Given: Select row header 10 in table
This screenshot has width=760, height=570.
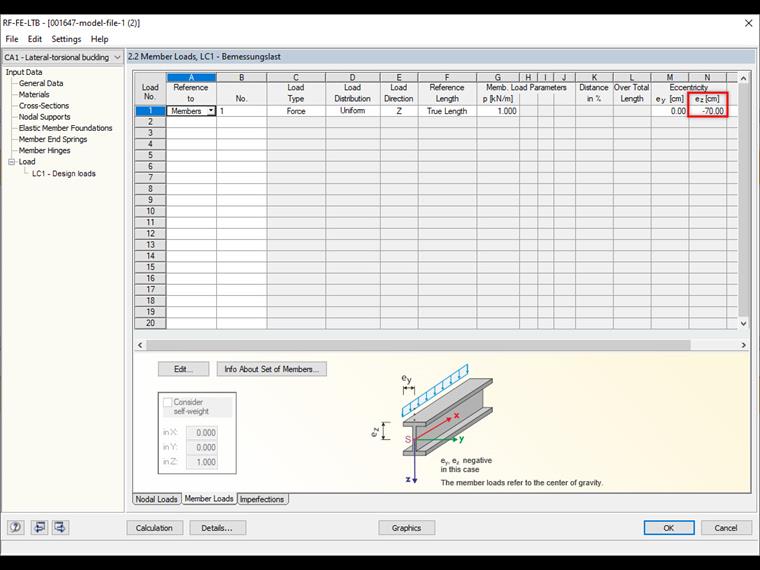Looking at the screenshot, I should 150,211.
